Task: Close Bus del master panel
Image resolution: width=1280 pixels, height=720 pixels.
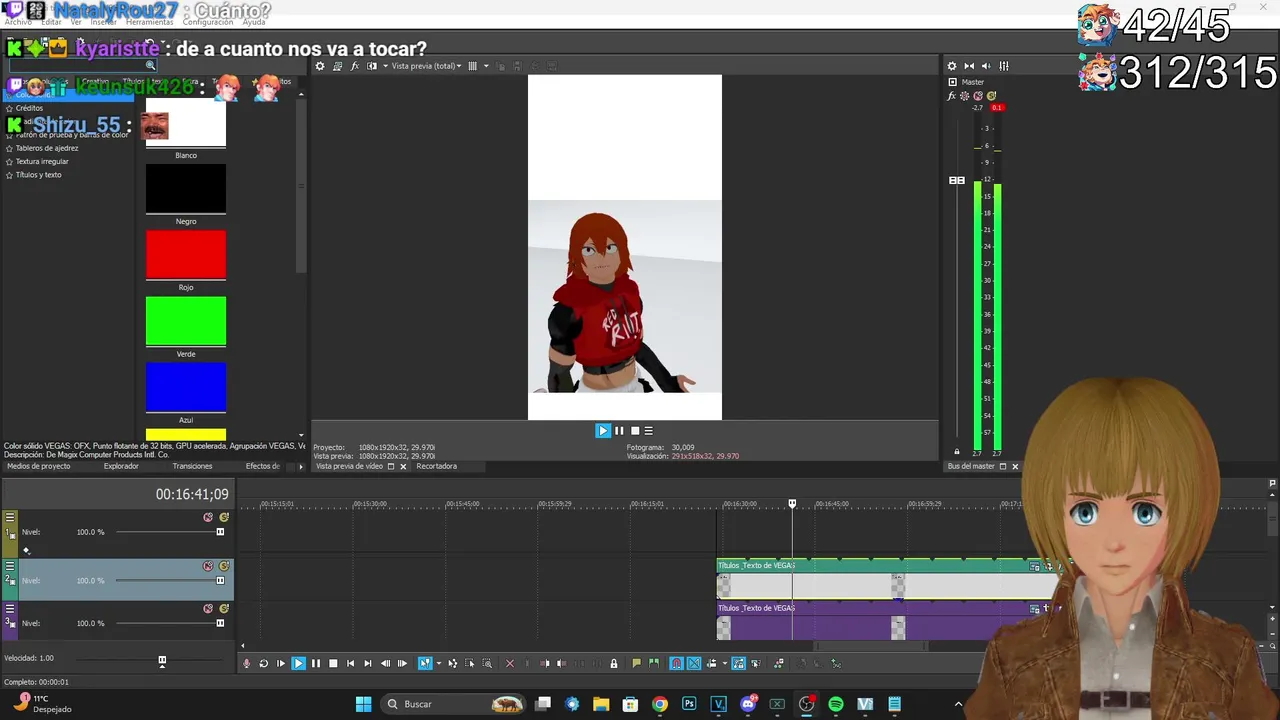Action: tap(1015, 466)
